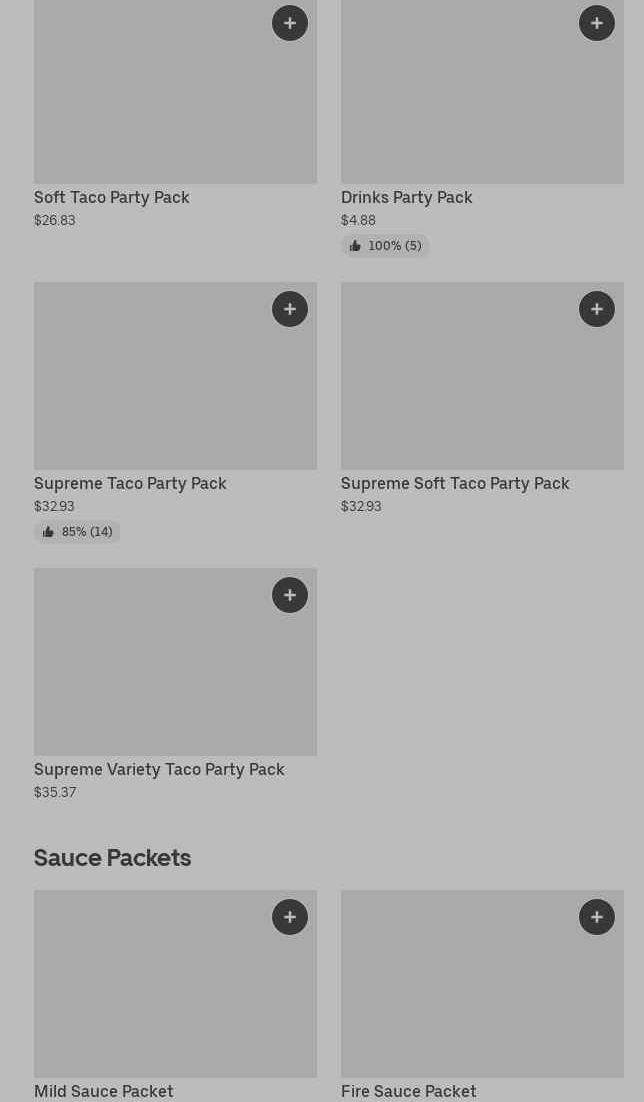Add Supreme Taco Party Pack to cart
Image resolution: width=644 pixels, height=1102 pixels.
(x=290, y=309)
